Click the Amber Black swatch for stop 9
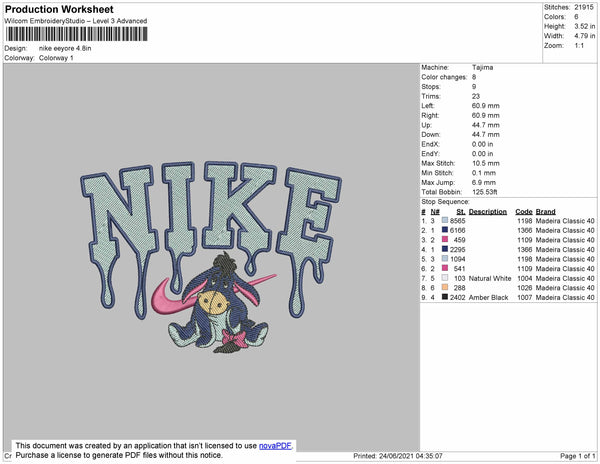 [x=445, y=297]
